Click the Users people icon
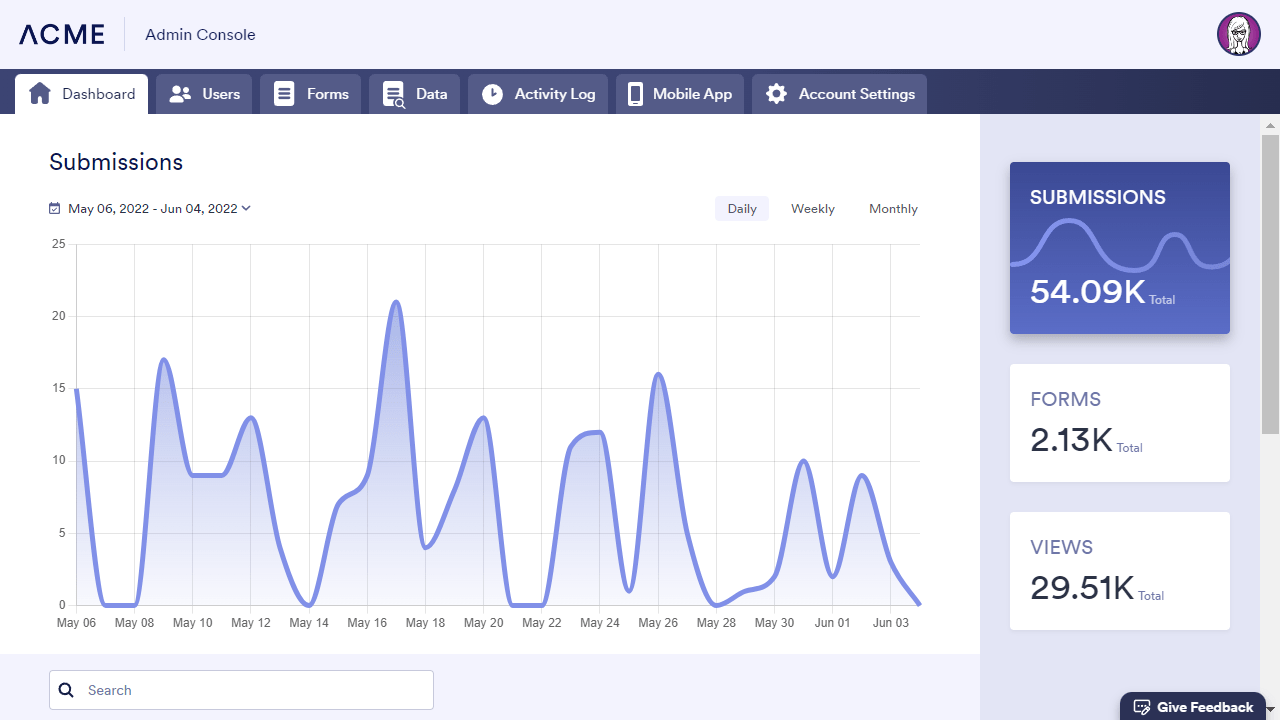This screenshot has width=1280, height=720. (180, 94)
